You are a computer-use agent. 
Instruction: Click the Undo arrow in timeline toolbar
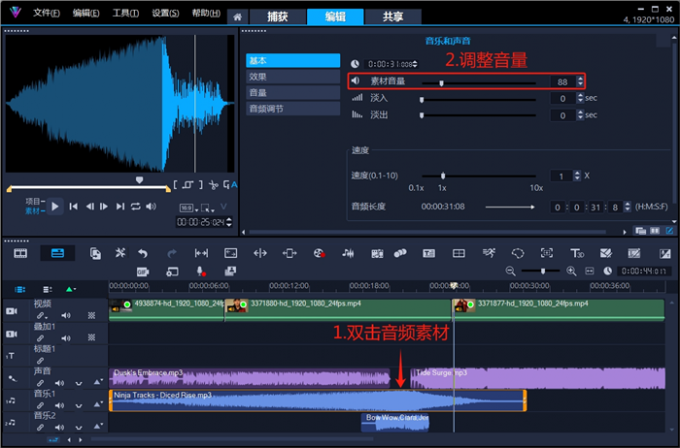[142, 253]
